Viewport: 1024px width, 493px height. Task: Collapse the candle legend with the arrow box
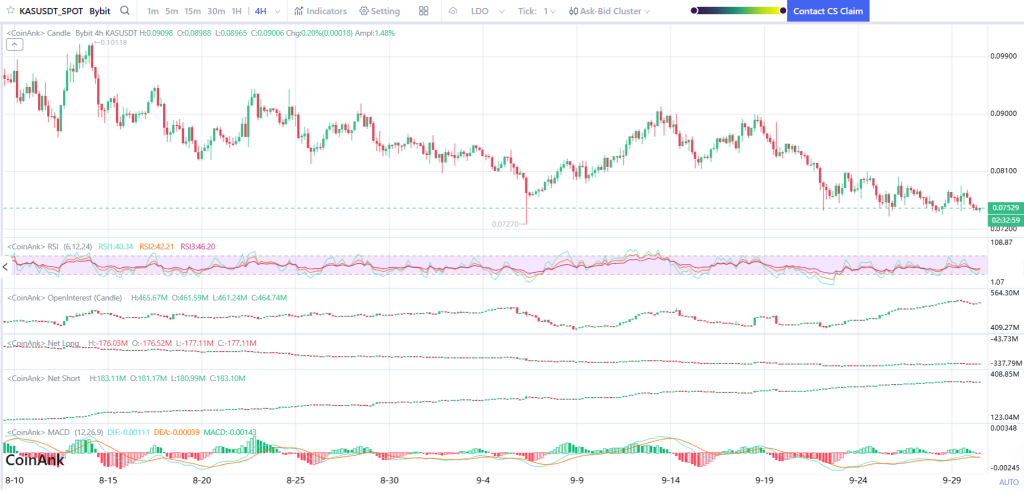pos(13,44)
